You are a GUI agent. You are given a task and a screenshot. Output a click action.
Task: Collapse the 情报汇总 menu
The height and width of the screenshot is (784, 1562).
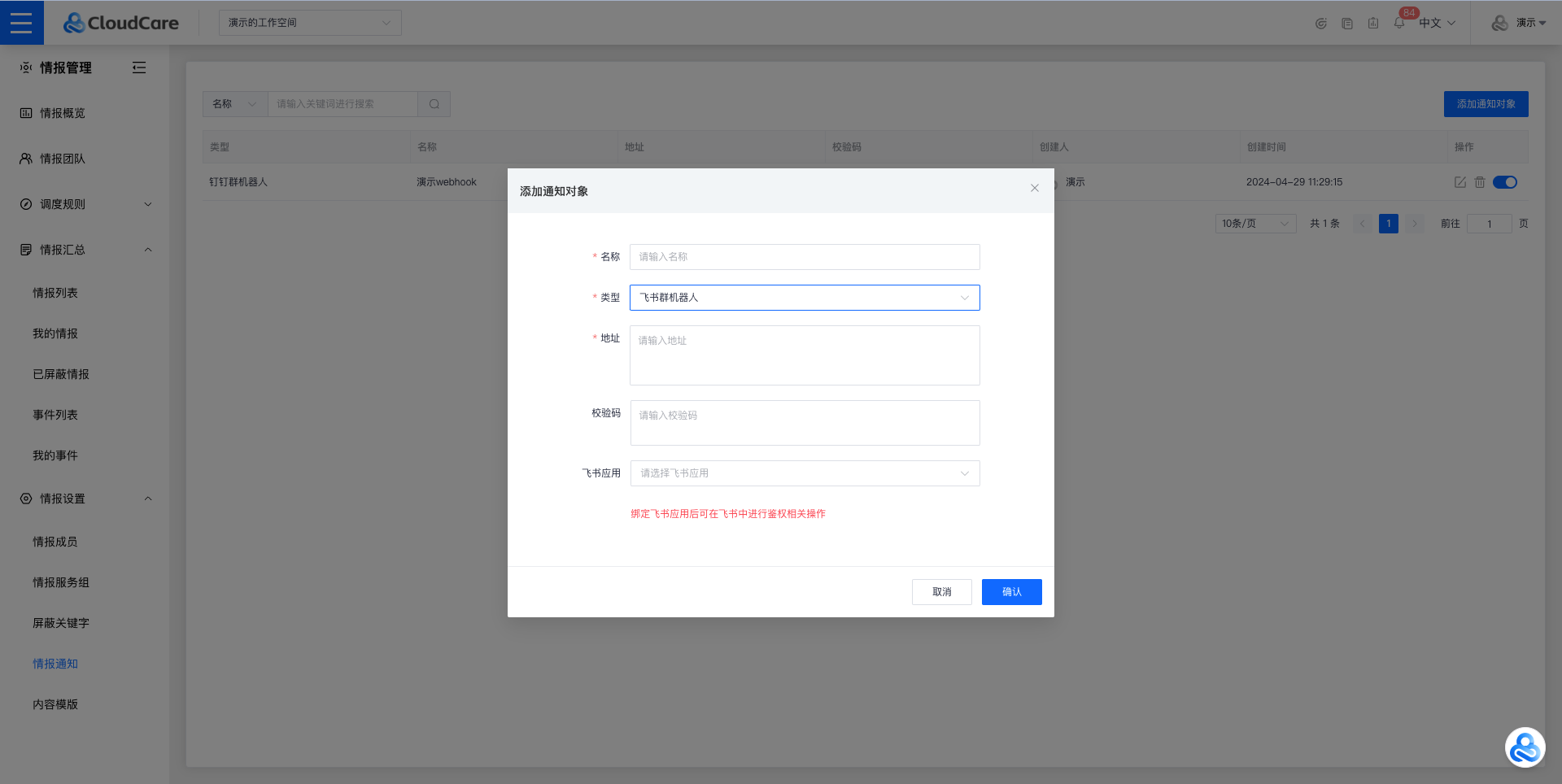click(x=85, y=250)
